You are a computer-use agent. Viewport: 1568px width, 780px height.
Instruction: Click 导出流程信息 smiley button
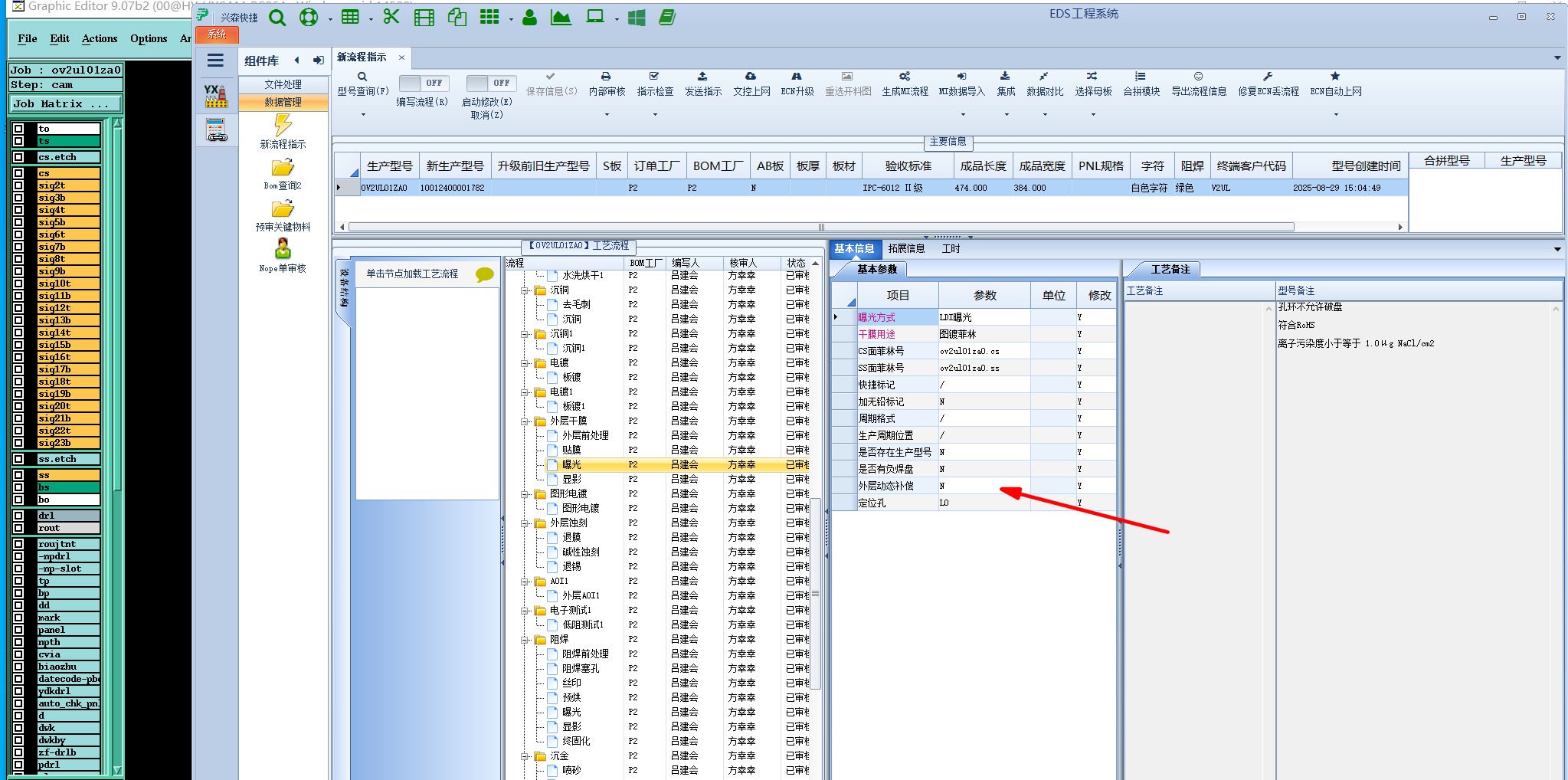pos(1199,84)
